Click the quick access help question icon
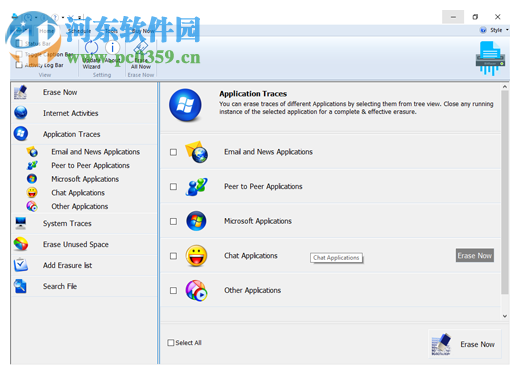Image resolution: width=527 pixels, height=371 pixels. tap(54, 17)
